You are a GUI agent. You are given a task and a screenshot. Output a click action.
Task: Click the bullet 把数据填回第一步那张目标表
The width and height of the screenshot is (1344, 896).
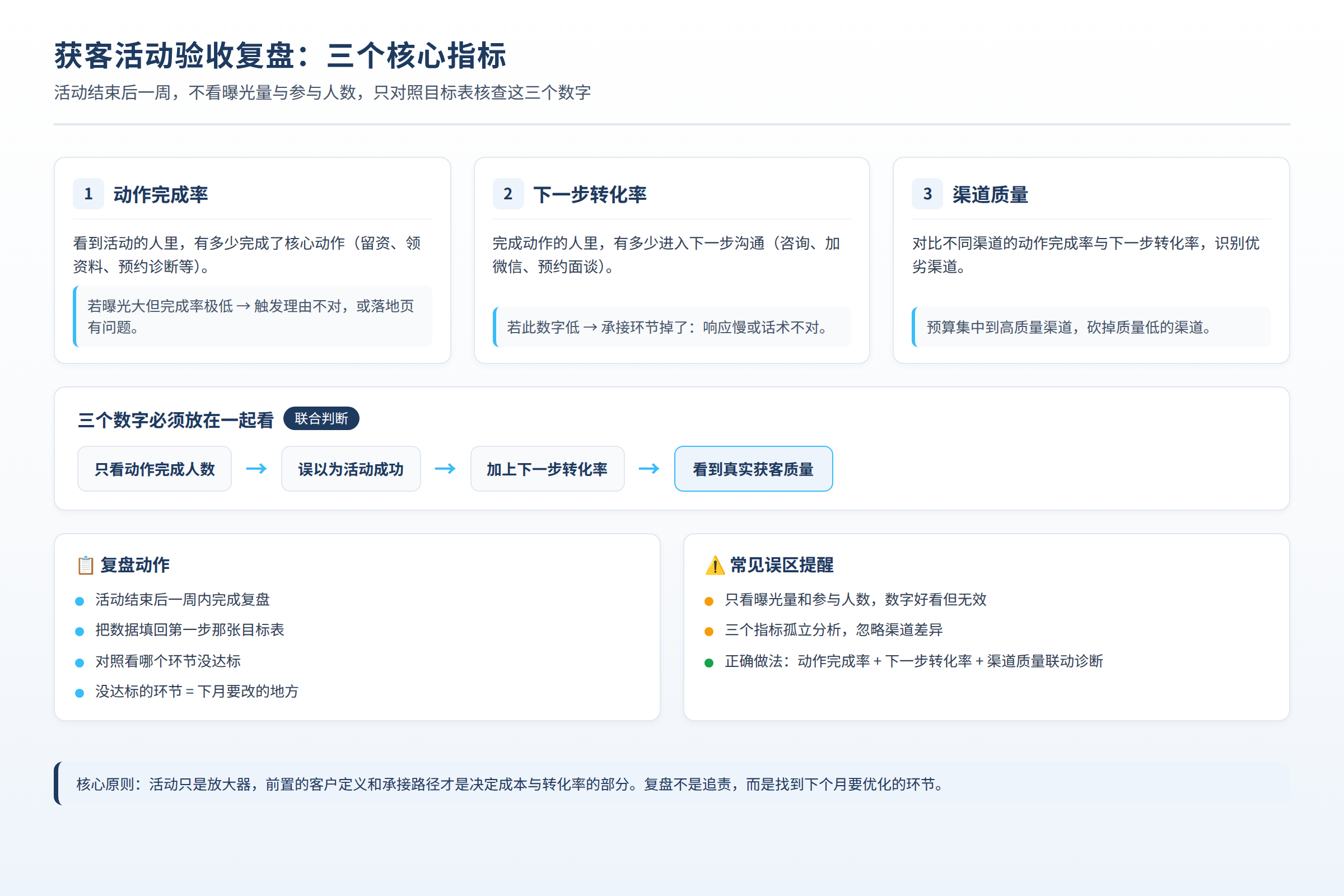190,629
